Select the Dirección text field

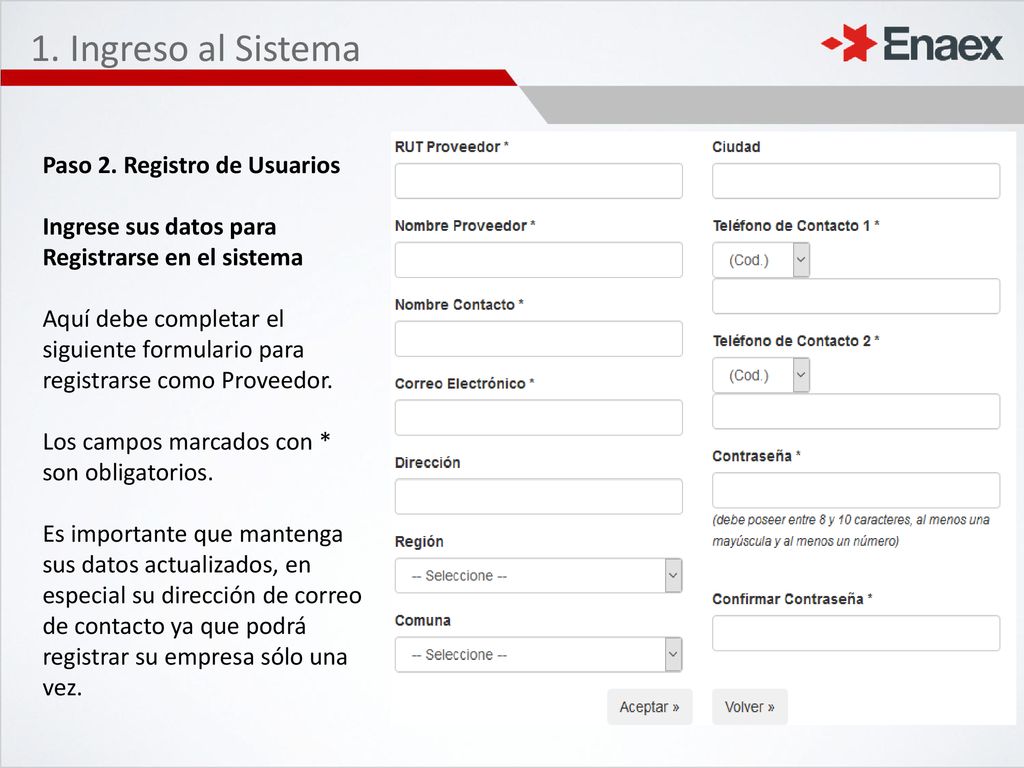[x=538, y=496]
